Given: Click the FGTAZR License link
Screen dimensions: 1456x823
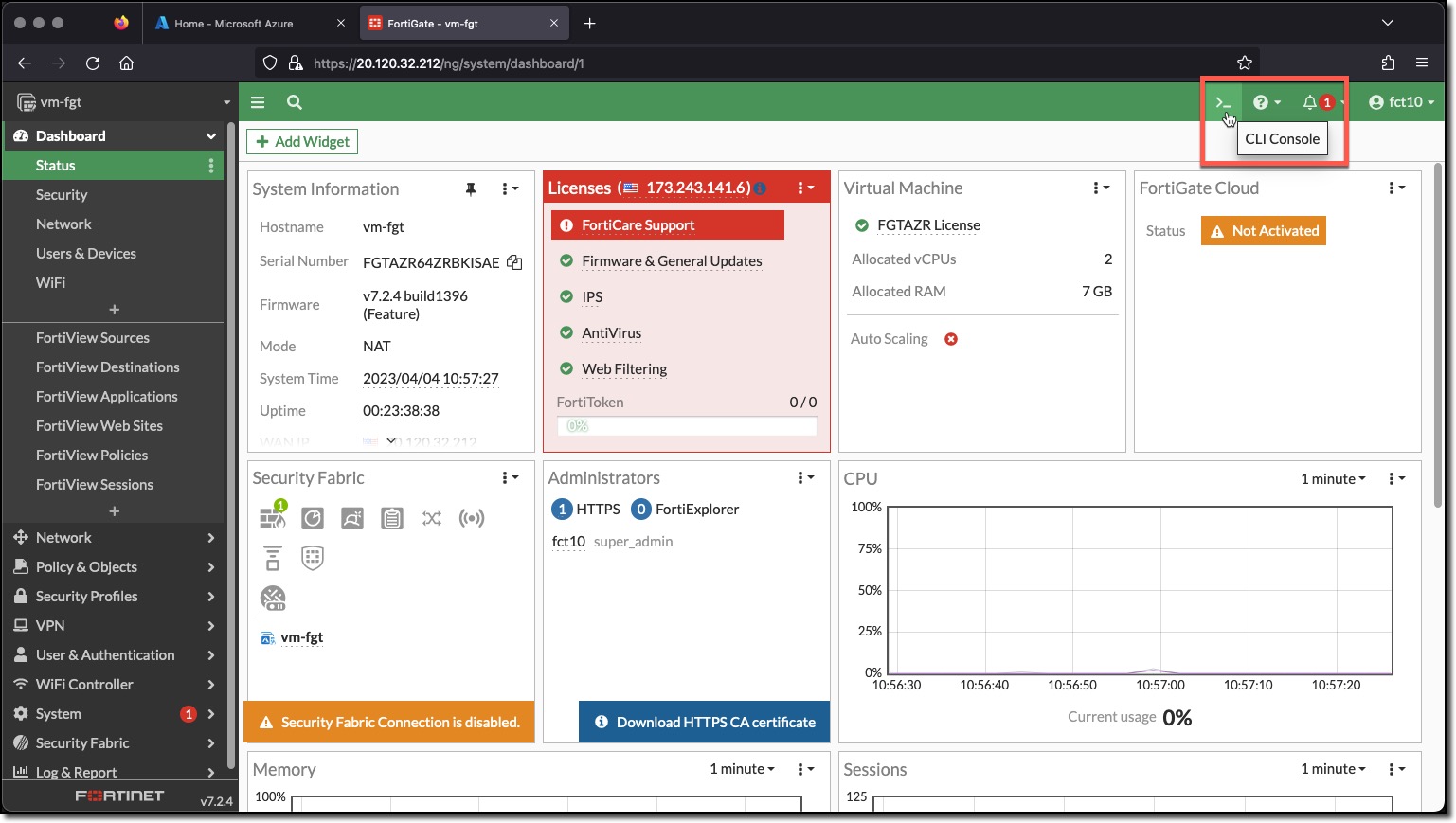Looking at the screenshot, I should 928,225.
